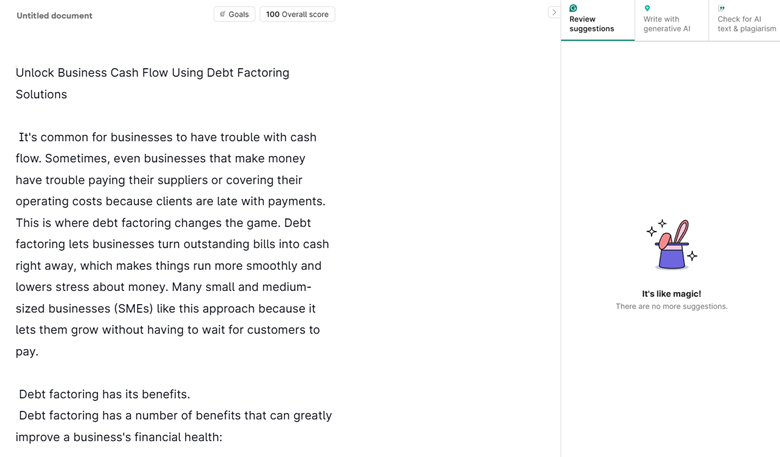Rename the Untitled document title field
Image resolution: width=780 pixels, height=457 pixels.
[55, 16]
